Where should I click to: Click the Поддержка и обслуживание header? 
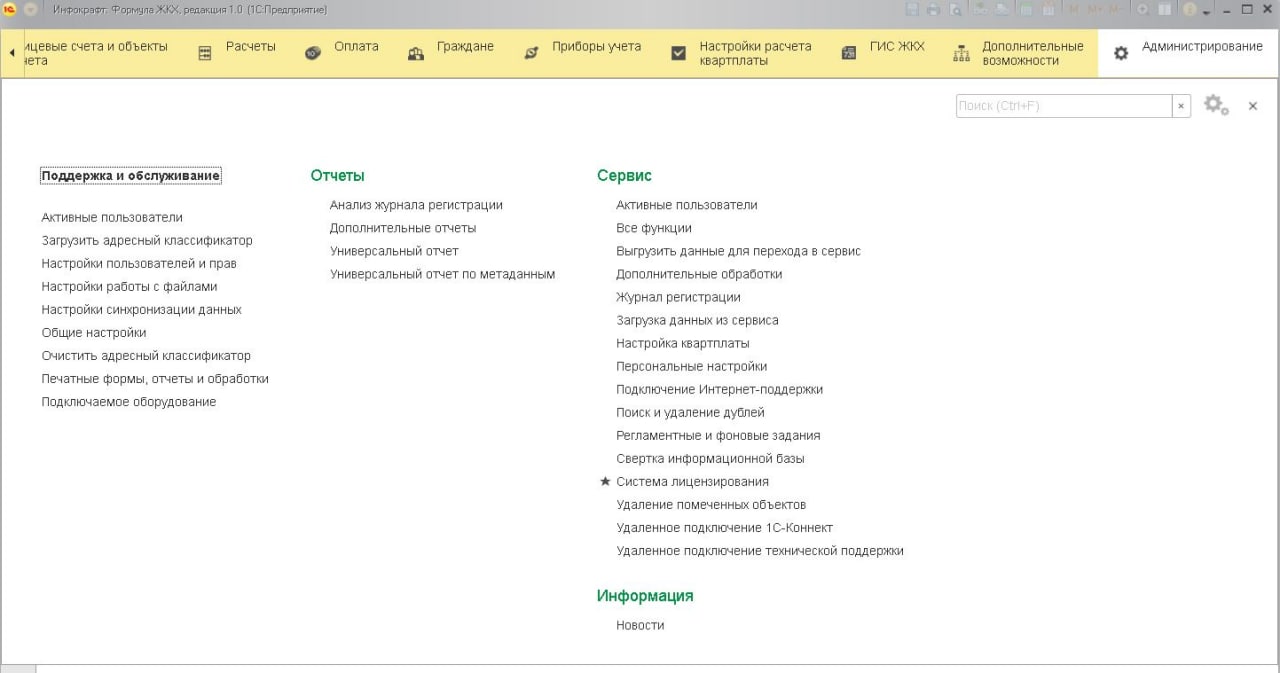[131, 176]
